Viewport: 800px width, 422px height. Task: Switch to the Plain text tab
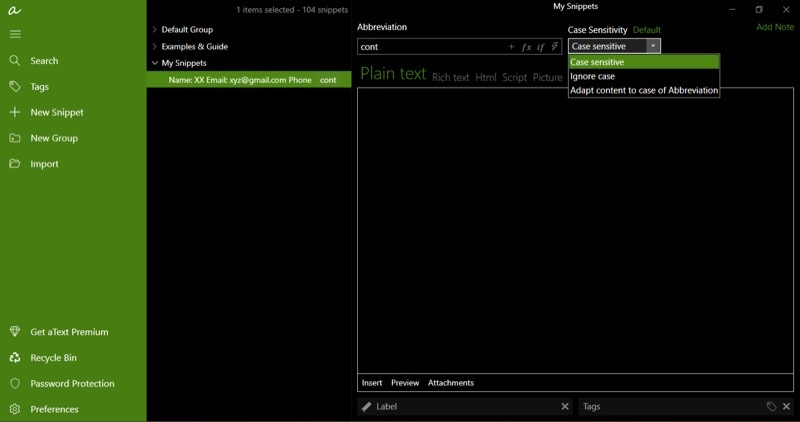pos(393,74)
